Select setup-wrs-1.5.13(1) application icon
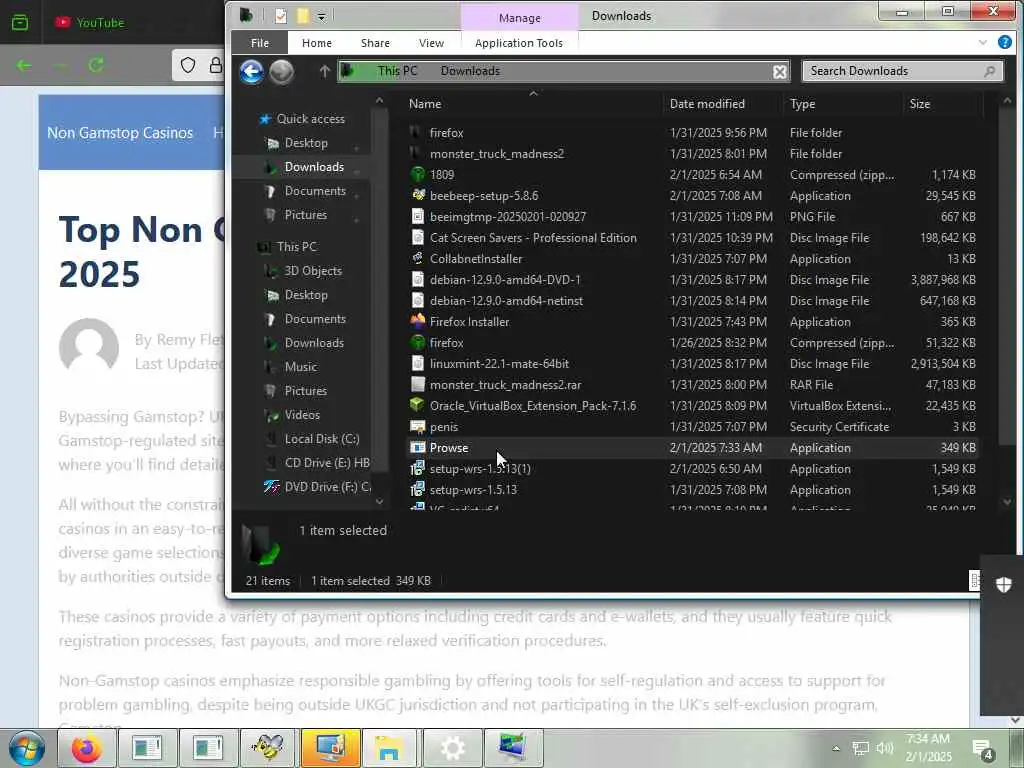 [418, 468]
